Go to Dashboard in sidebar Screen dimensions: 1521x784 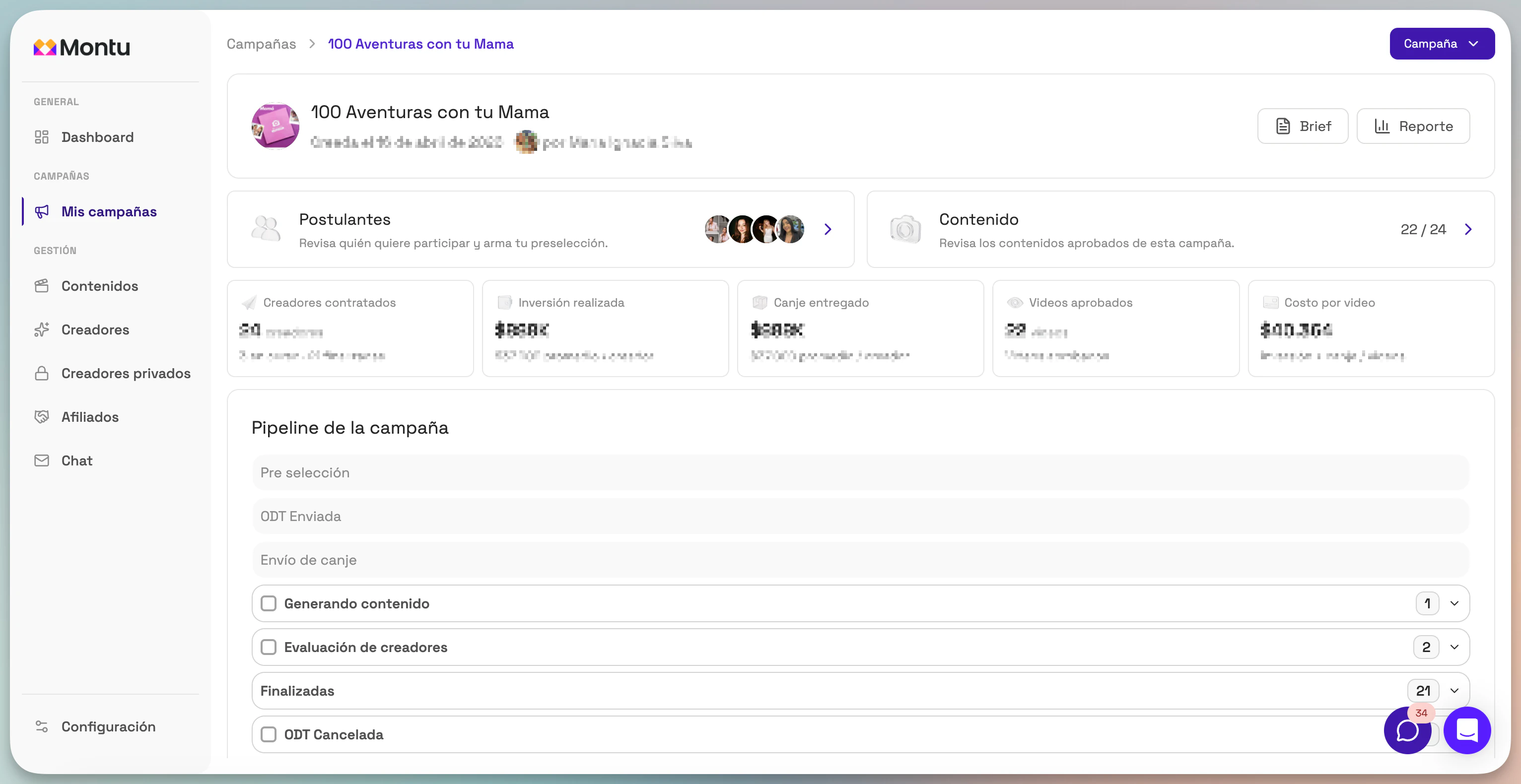click(97, 137)
